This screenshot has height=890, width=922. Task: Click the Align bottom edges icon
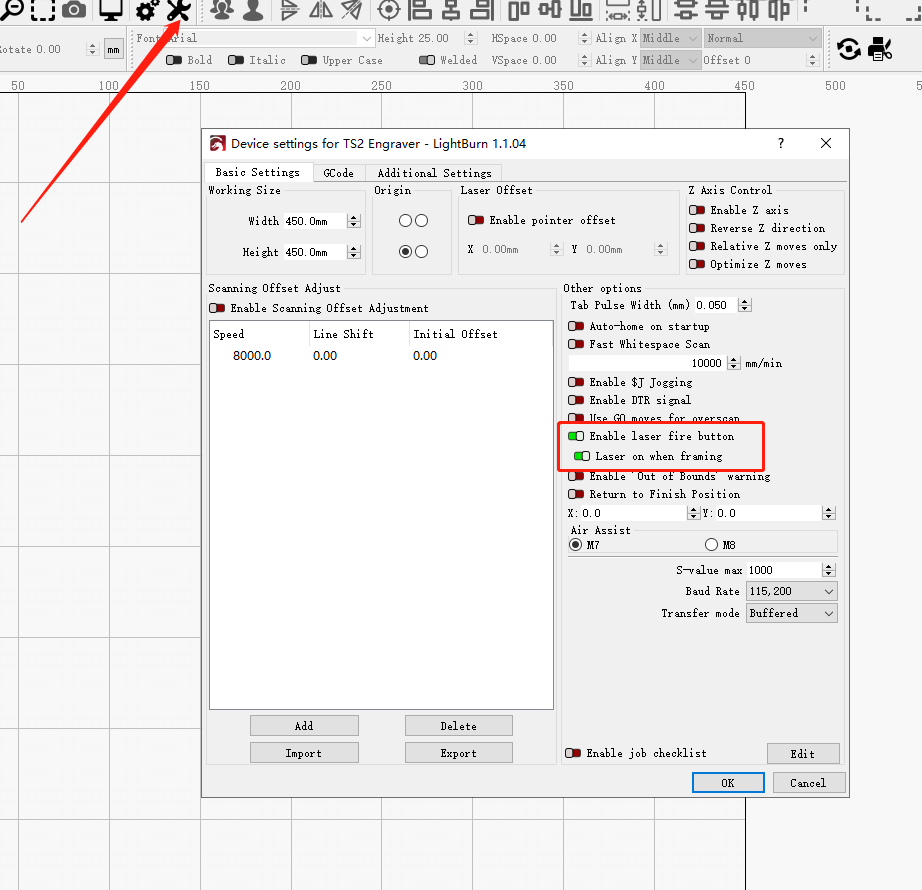(x=581, y=9)
